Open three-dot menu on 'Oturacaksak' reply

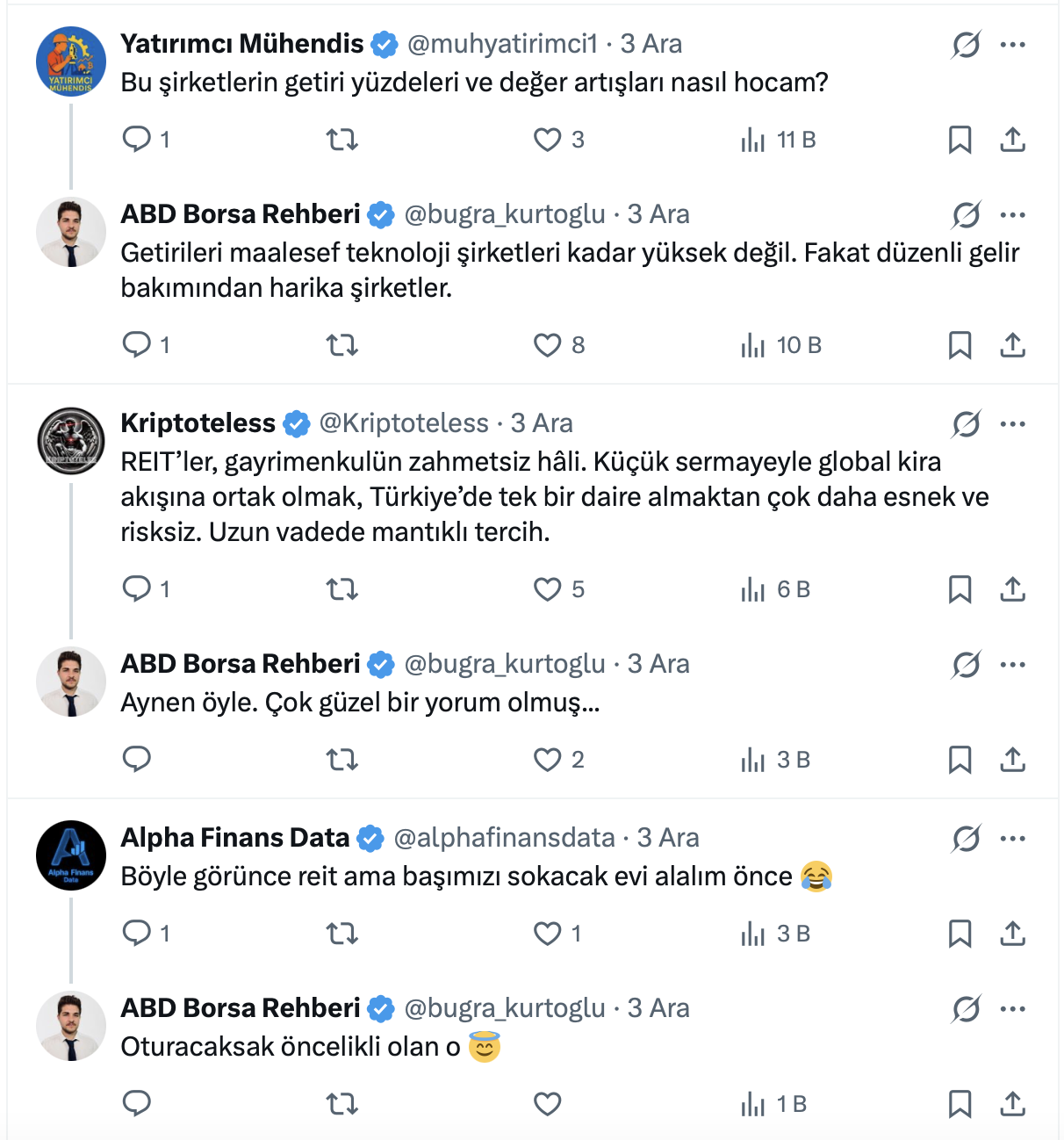coord(1012,1009)
